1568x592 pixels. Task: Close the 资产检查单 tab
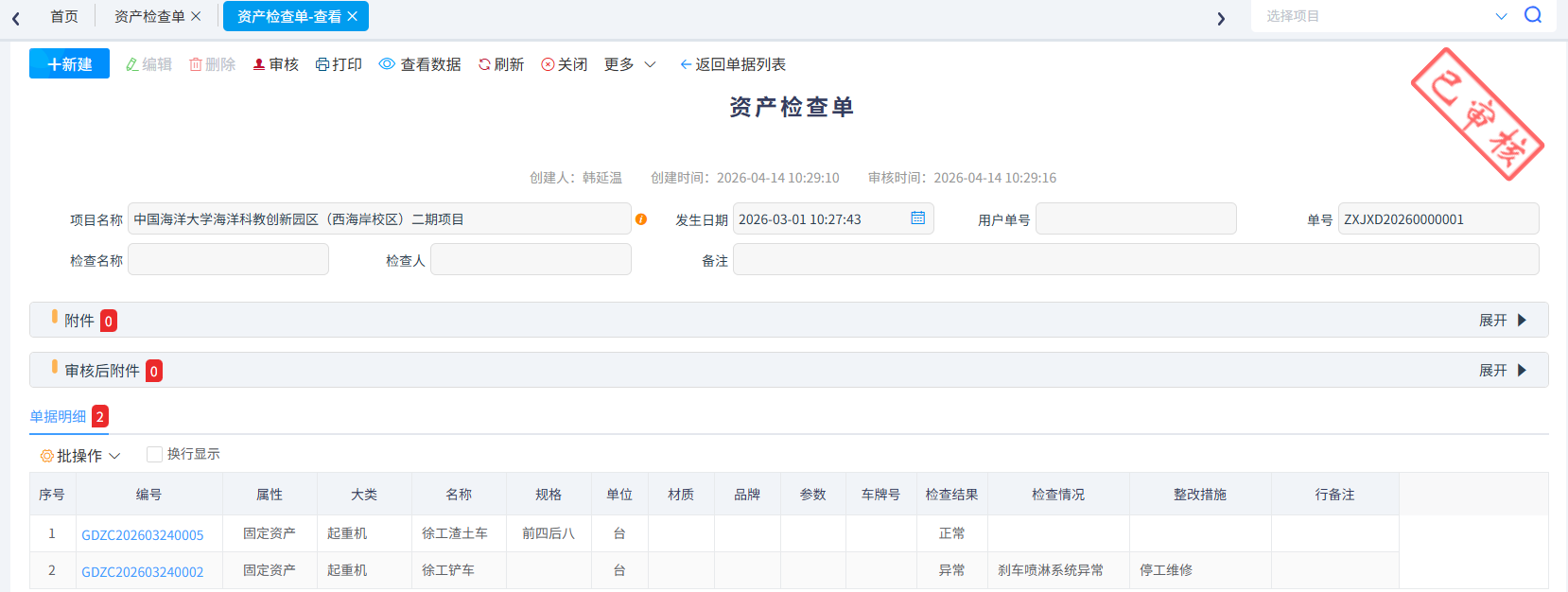coord(196,16)
